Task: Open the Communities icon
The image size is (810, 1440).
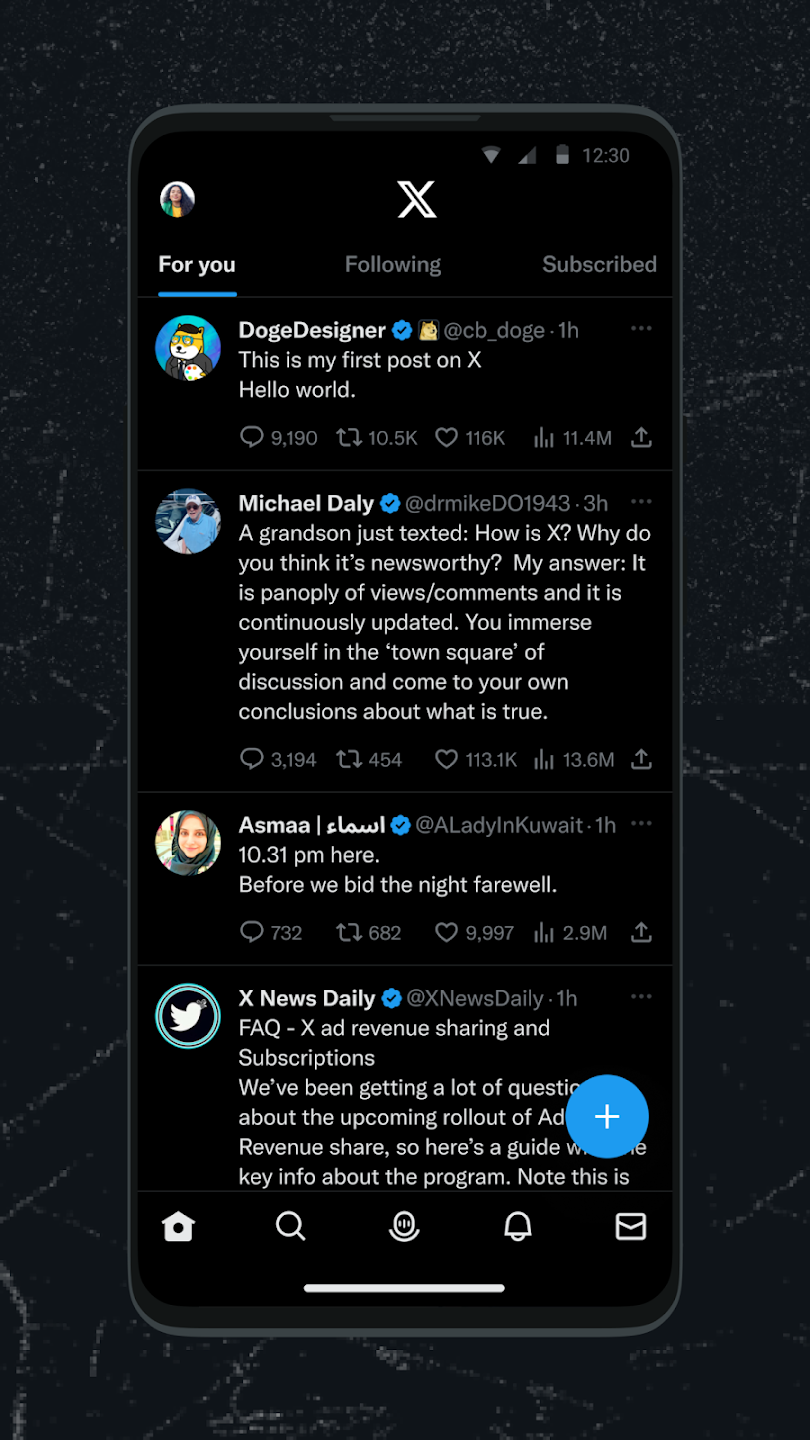Action: pyautogui.click(x=404, y=1227)
